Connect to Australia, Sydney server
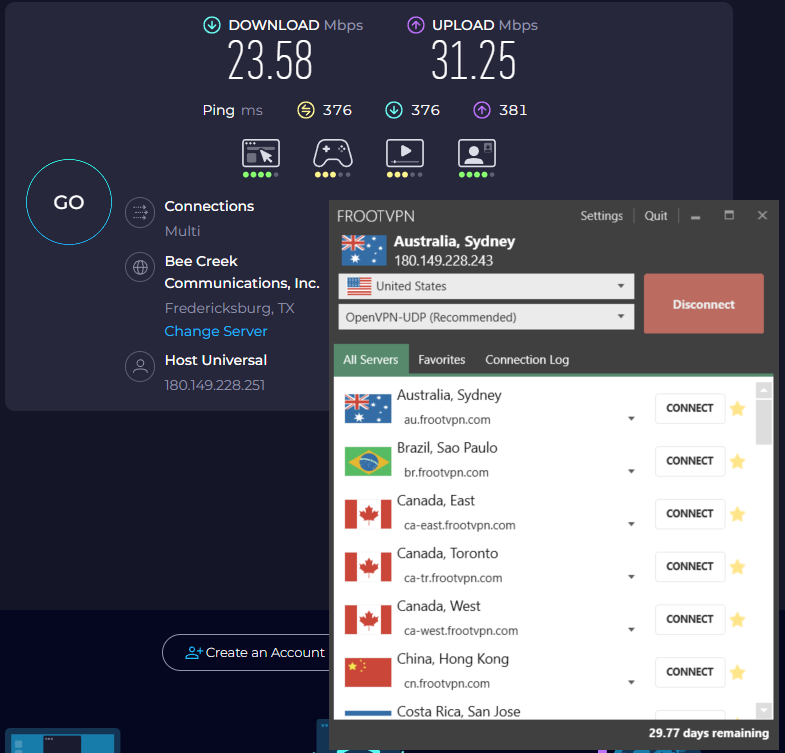785x753 pixels. (x=690, y=409)
